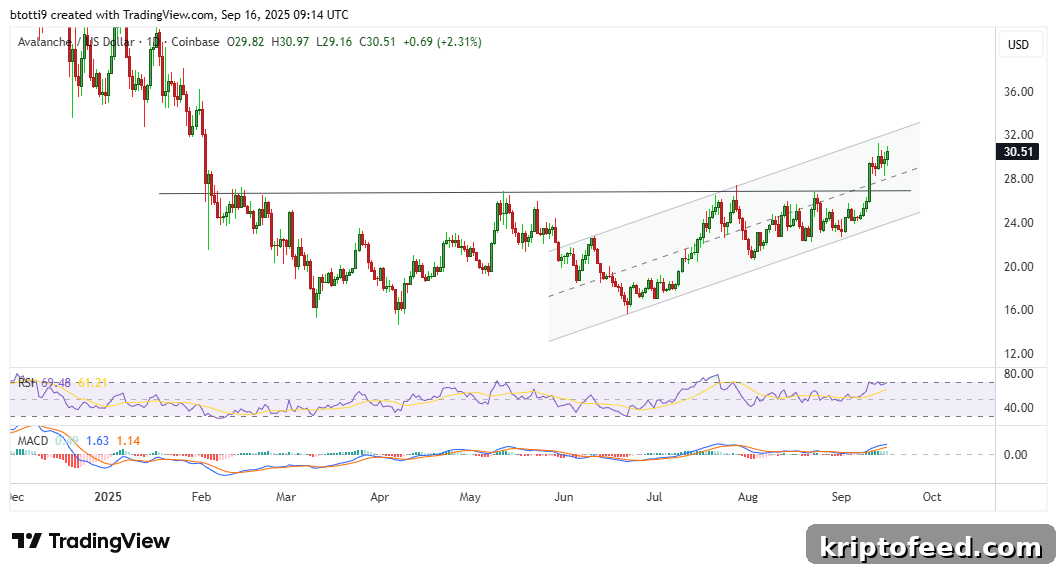Click the RSI yellow value 61.21
1057x571 pixels.
click(x=92, y=383)
